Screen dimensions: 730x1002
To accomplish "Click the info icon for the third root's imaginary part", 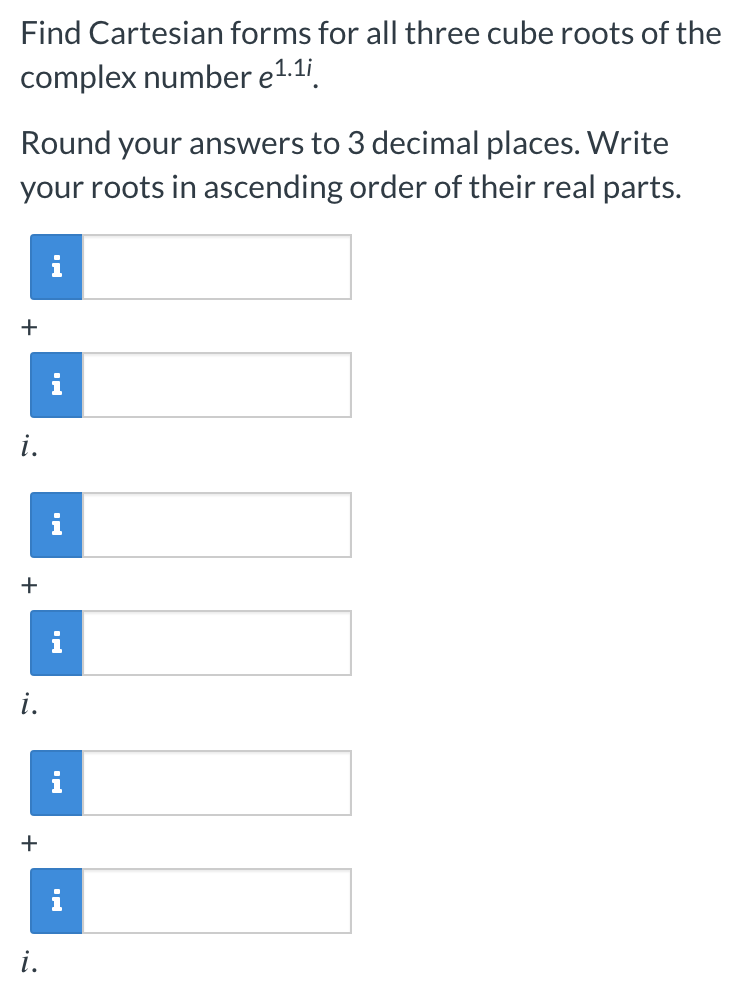I will point(56,900).
